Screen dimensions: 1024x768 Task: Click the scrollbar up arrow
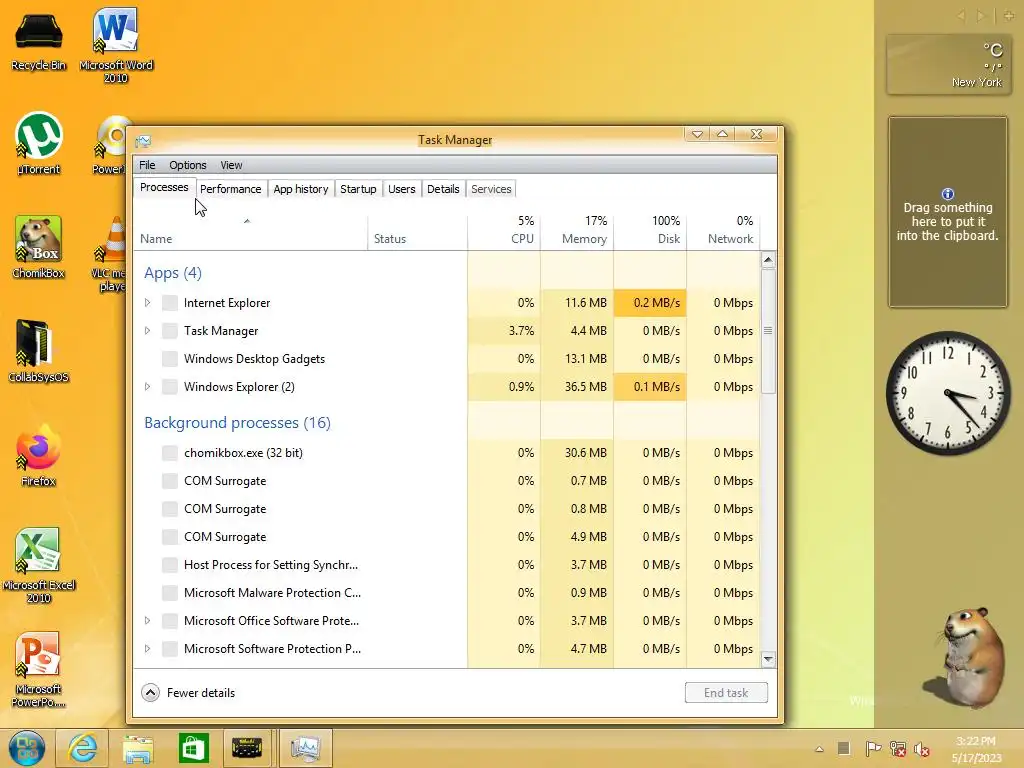[768, 260]
